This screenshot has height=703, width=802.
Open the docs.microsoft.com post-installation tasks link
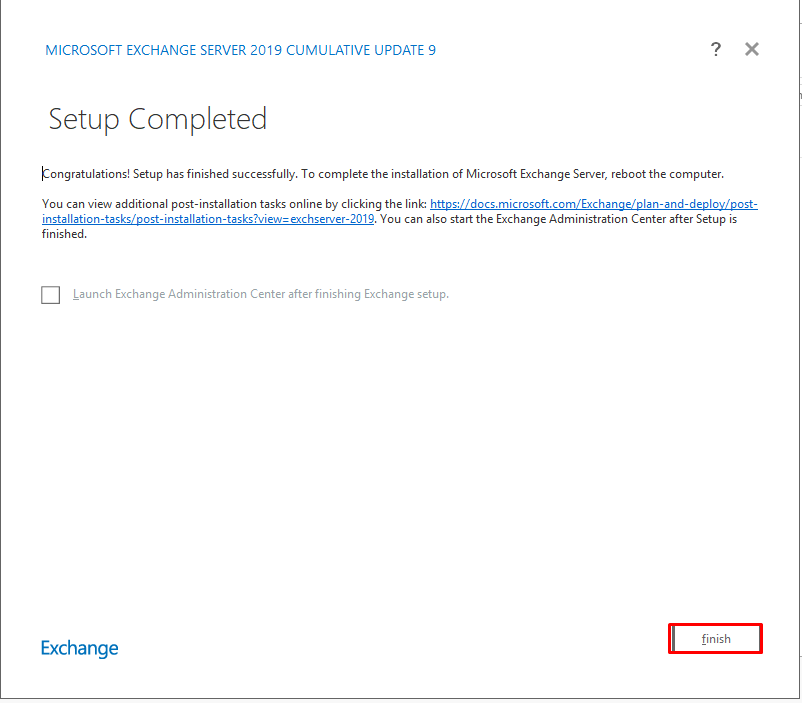pos(593,204)
